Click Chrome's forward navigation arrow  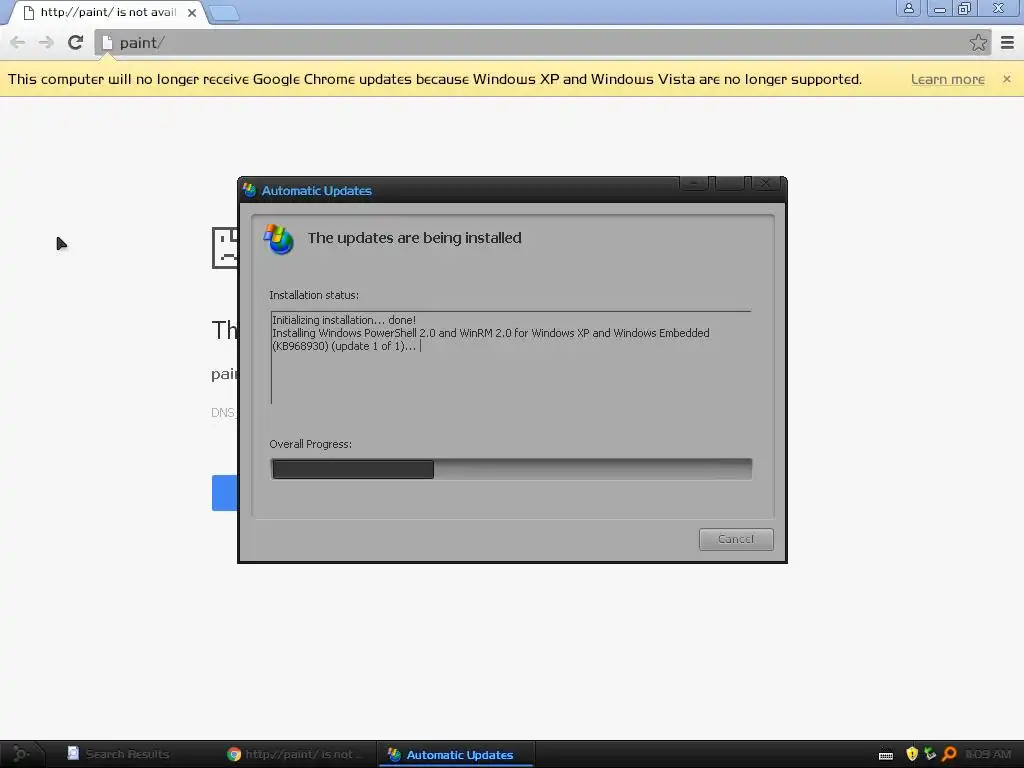click(x=46, y=42)
